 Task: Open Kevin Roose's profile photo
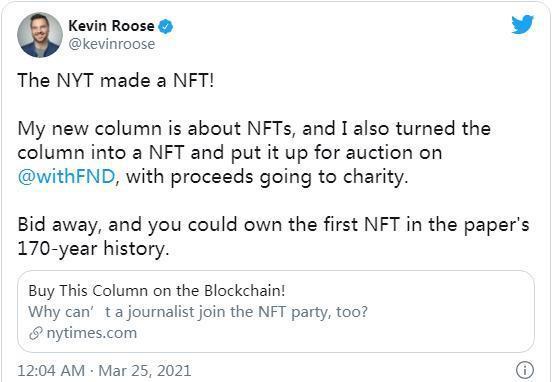point(40,35)
